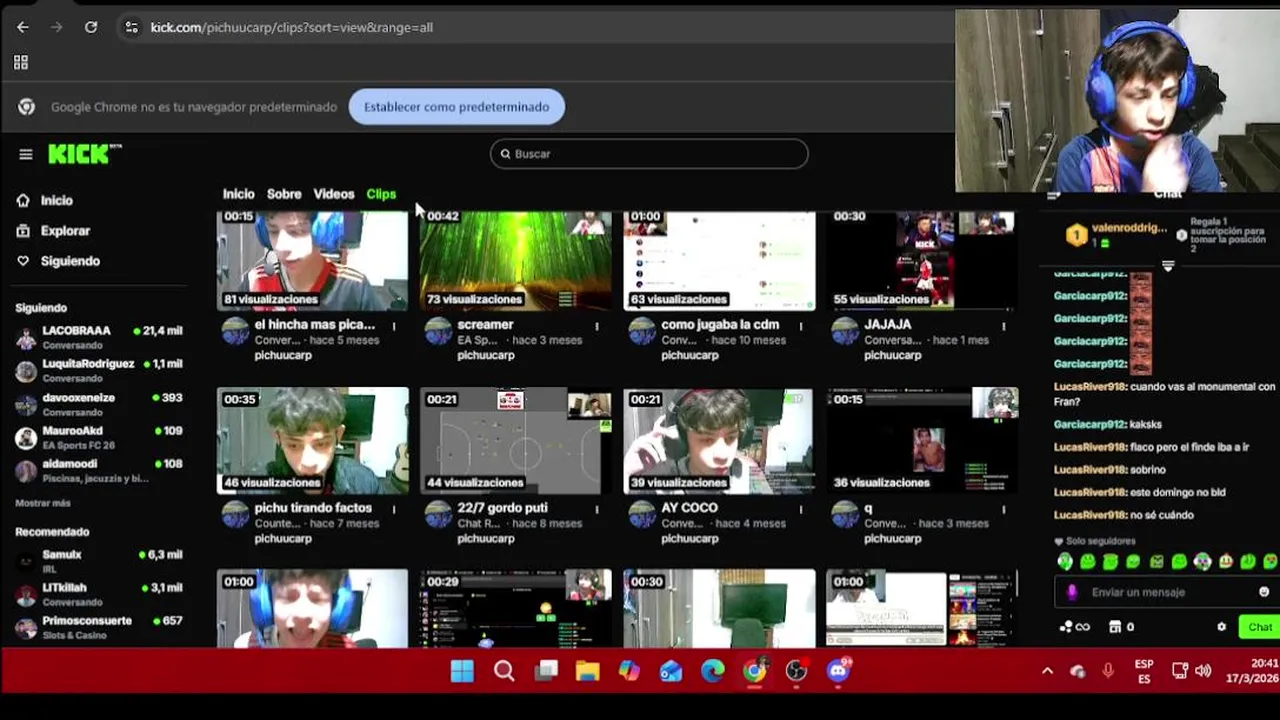1280x720 pixels.
Task: Open options menu for 'screamer' clip
Action: 597,326
